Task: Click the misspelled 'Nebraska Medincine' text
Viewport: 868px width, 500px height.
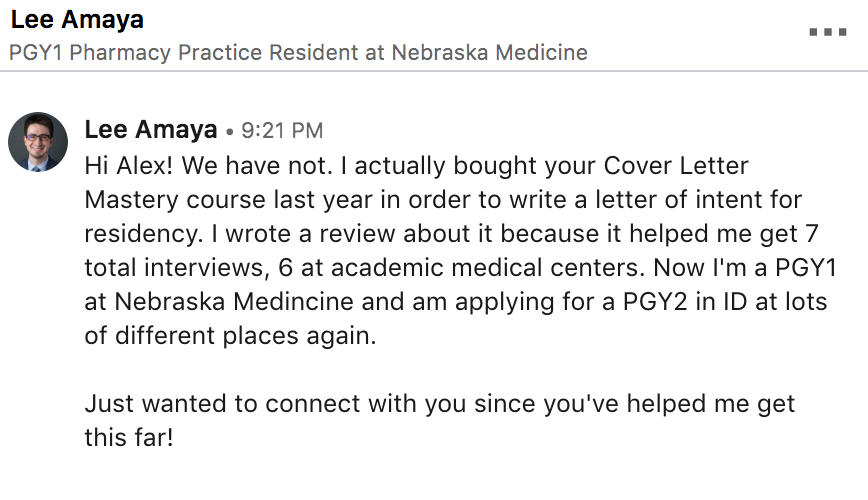Action: [x=233, y=302]
